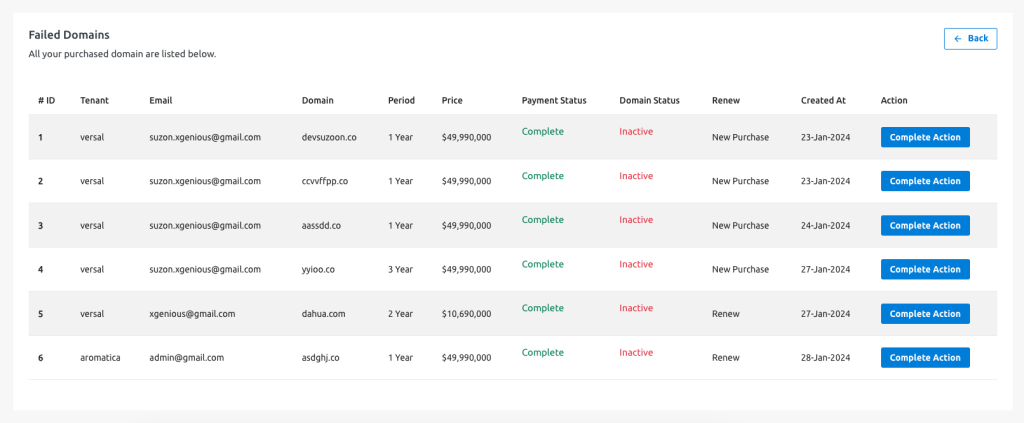
Task: Click the 28-Jan-2024 created date
Action: 825,357
